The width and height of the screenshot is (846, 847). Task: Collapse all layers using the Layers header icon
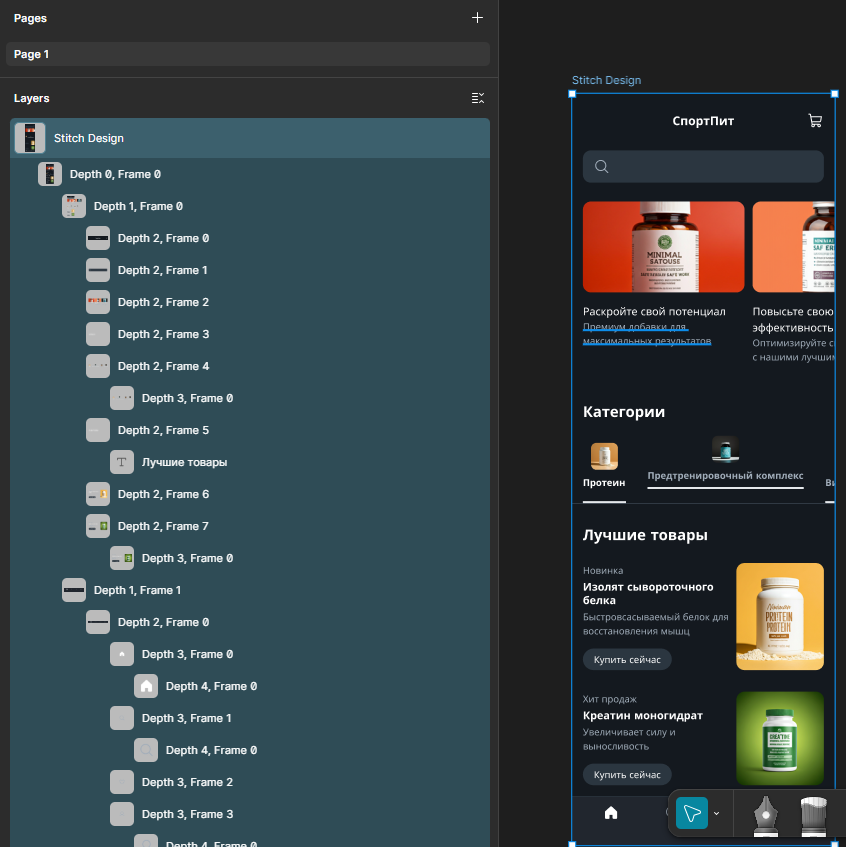tap(478, 98)
